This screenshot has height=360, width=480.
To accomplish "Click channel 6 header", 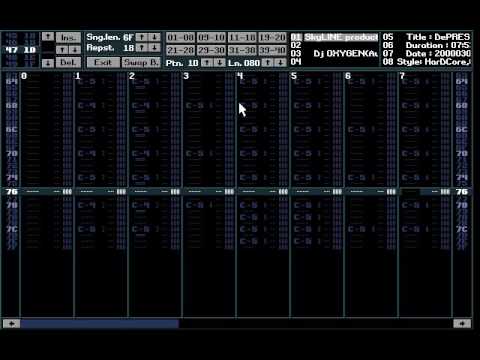I will [348, 76].
